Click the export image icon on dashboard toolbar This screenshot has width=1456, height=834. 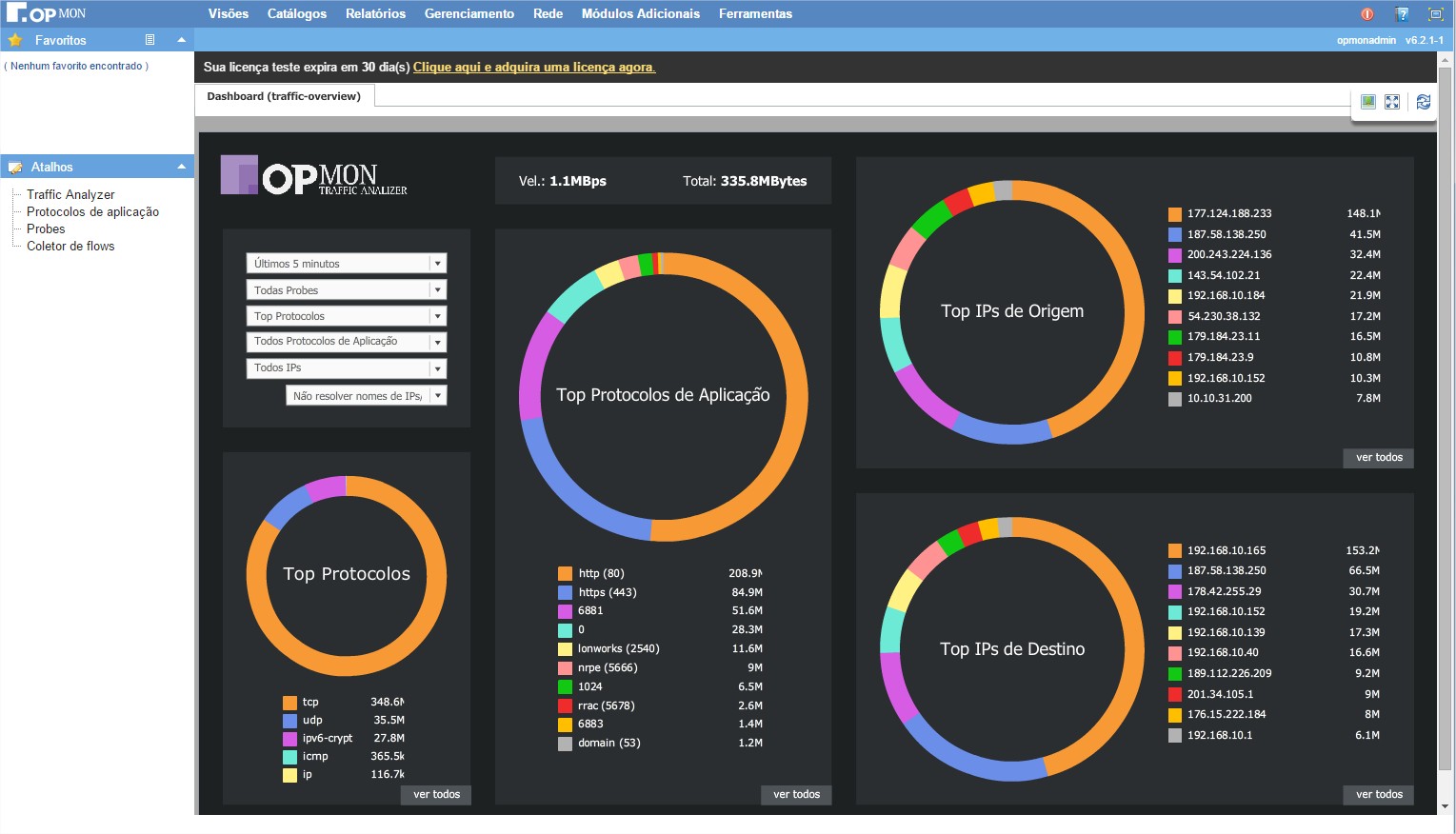click(x=1368, y=102)
